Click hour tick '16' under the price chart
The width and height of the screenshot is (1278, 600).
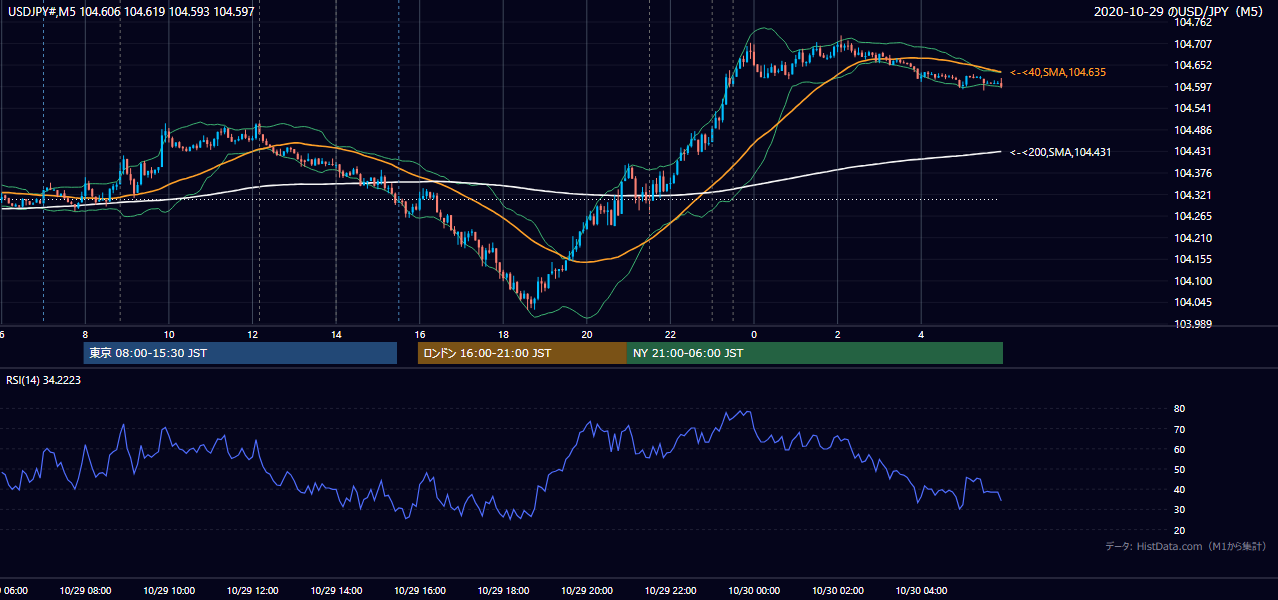420,334
